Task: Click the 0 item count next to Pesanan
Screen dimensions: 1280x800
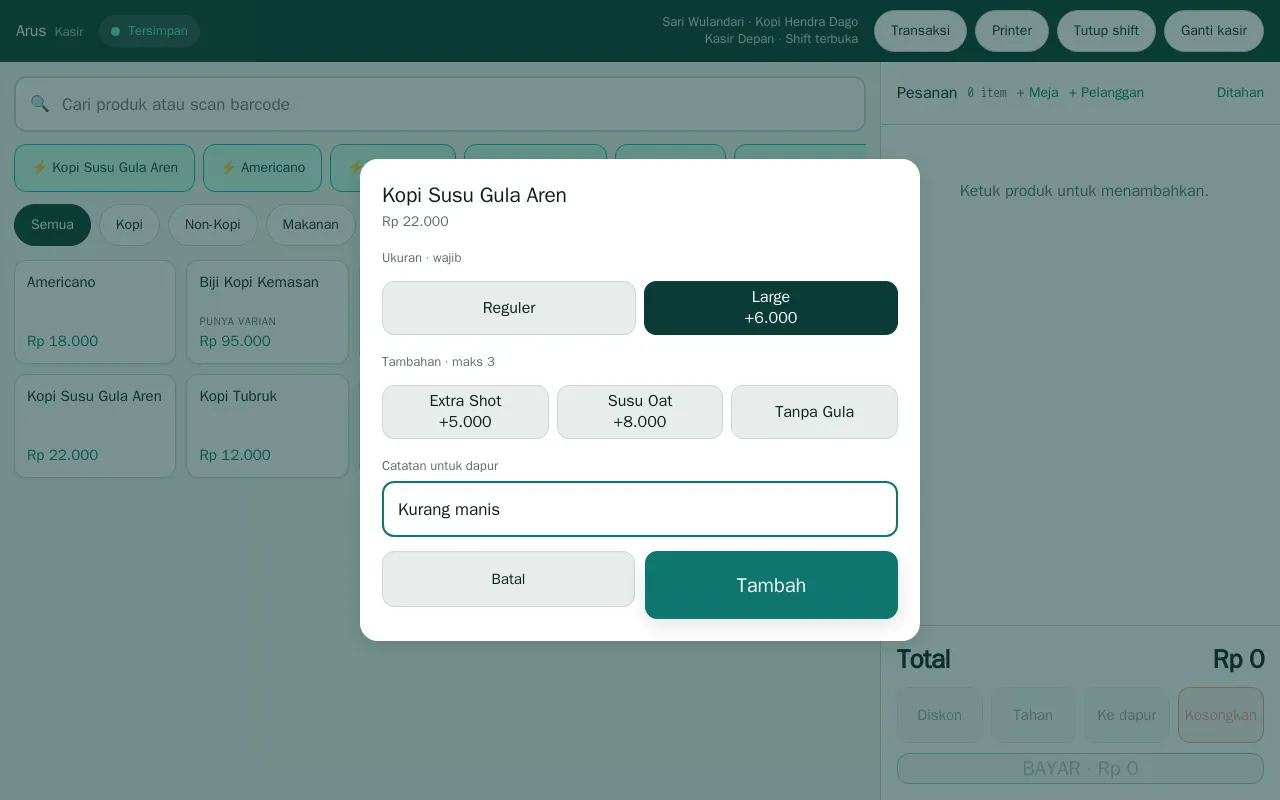Action: [987, 93]
